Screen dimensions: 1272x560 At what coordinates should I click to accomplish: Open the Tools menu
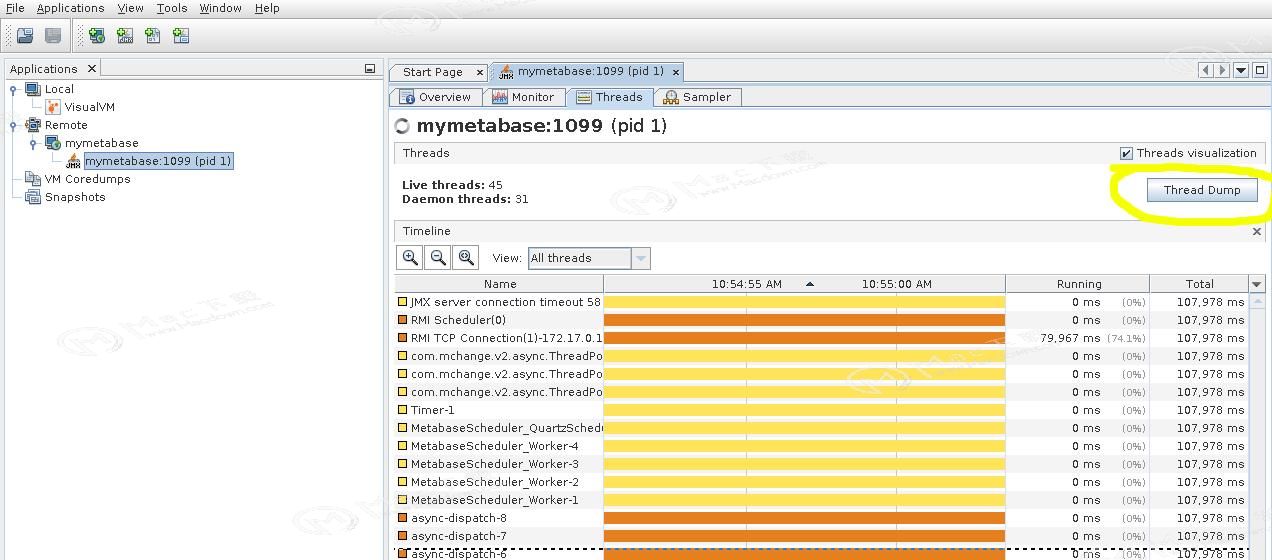coord(172,8)
